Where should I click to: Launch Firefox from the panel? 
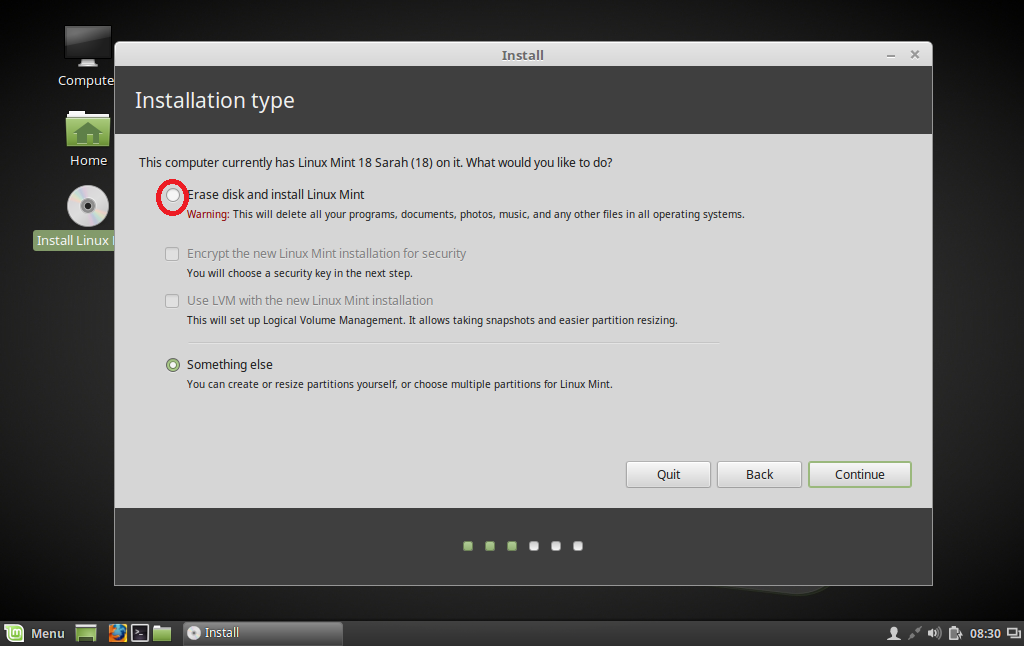click(x=118, y=633)
